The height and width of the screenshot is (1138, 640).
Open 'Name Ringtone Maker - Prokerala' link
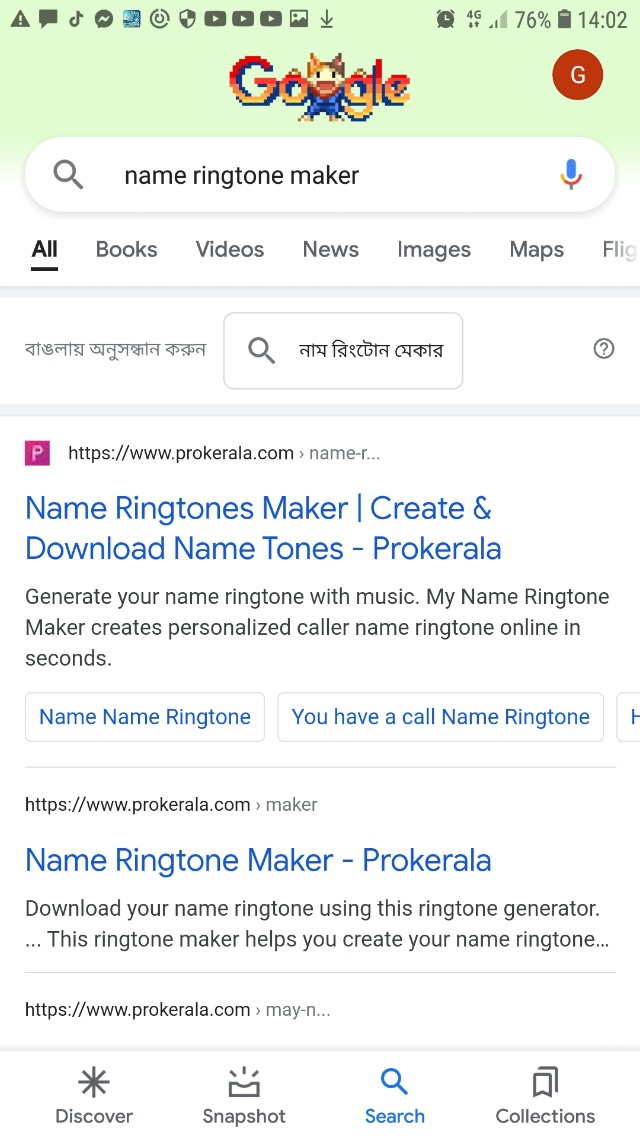pyautogui.click(x=258, y=860)
